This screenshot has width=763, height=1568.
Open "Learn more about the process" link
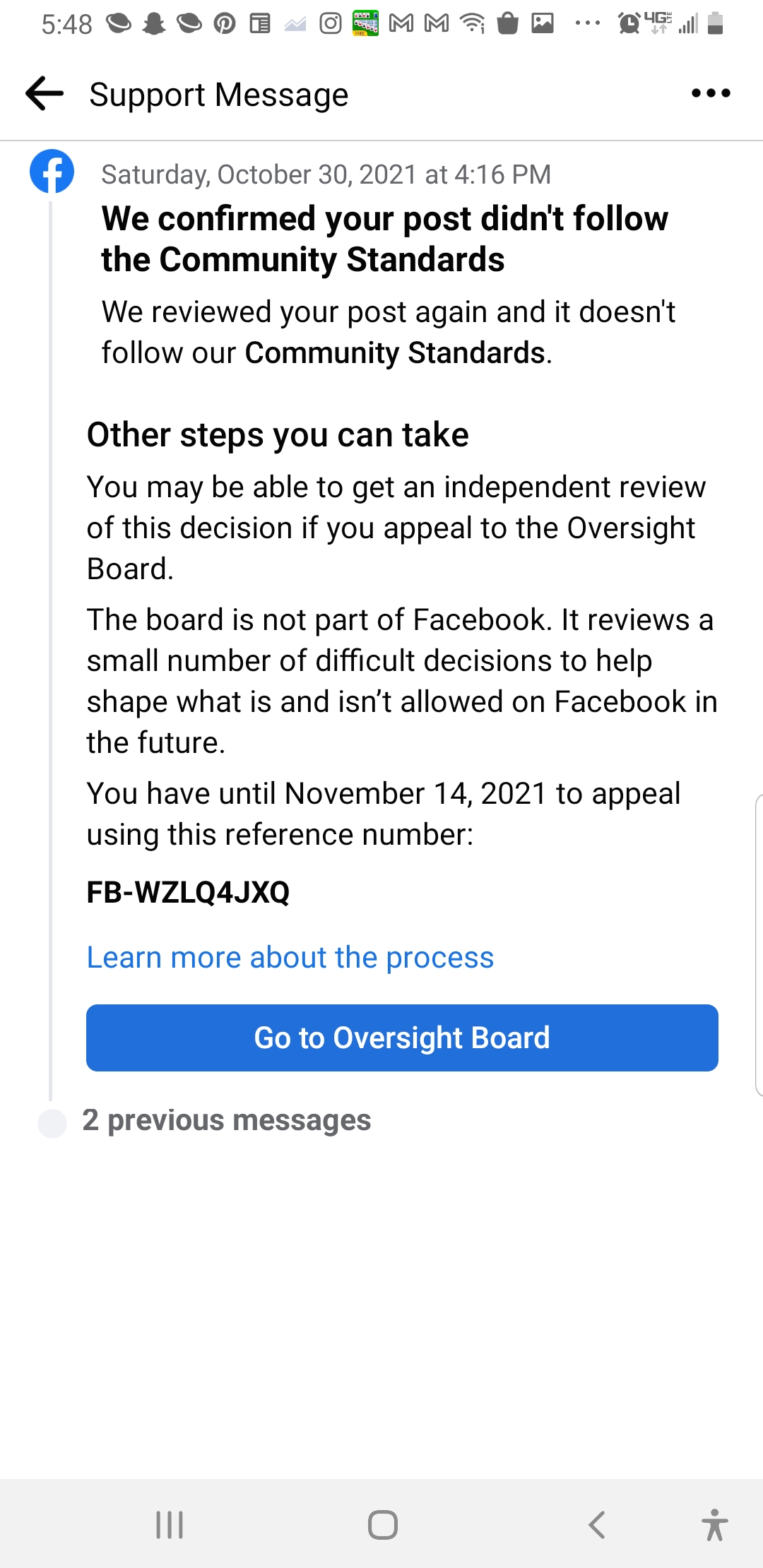pyautogui.click(x=290, y=958)
